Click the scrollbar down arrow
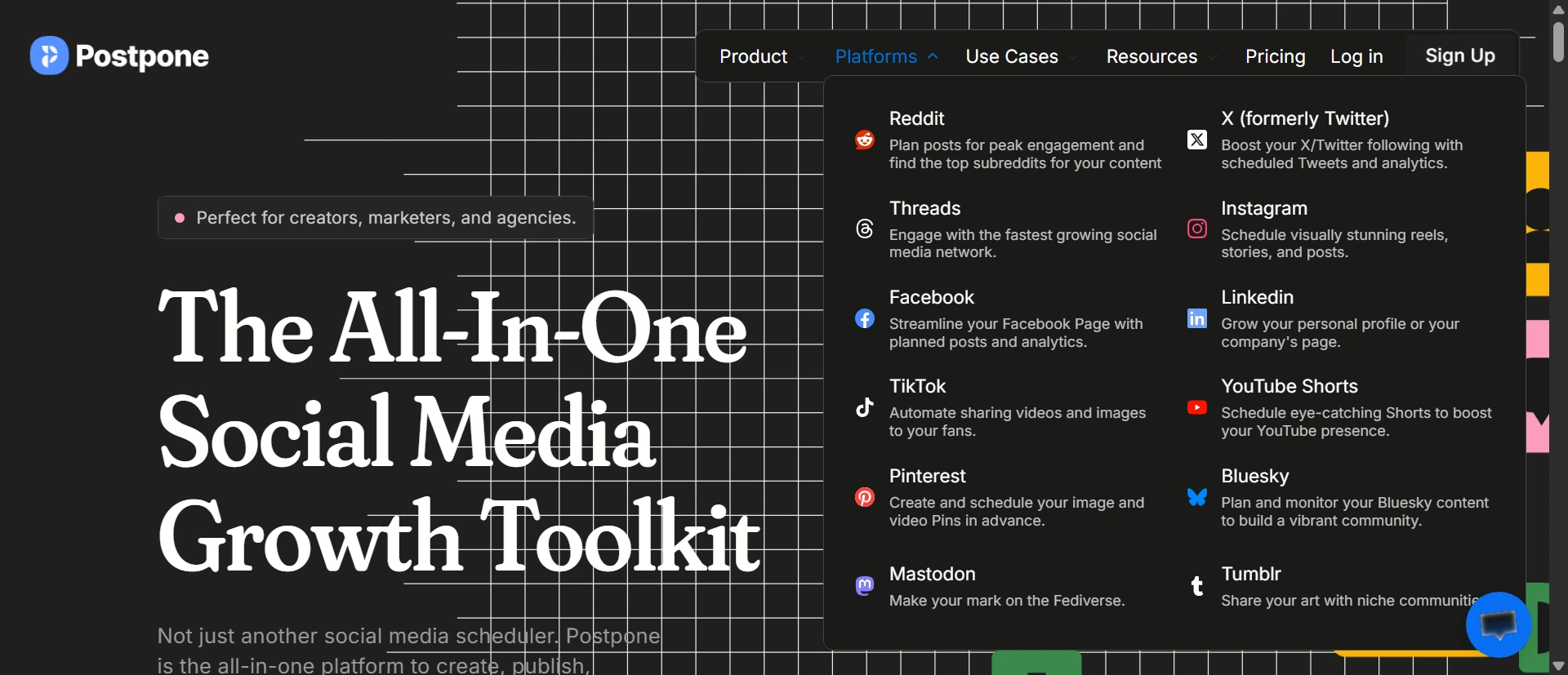The height and width of the screenshot is (675, 1568). [1558, 666]
